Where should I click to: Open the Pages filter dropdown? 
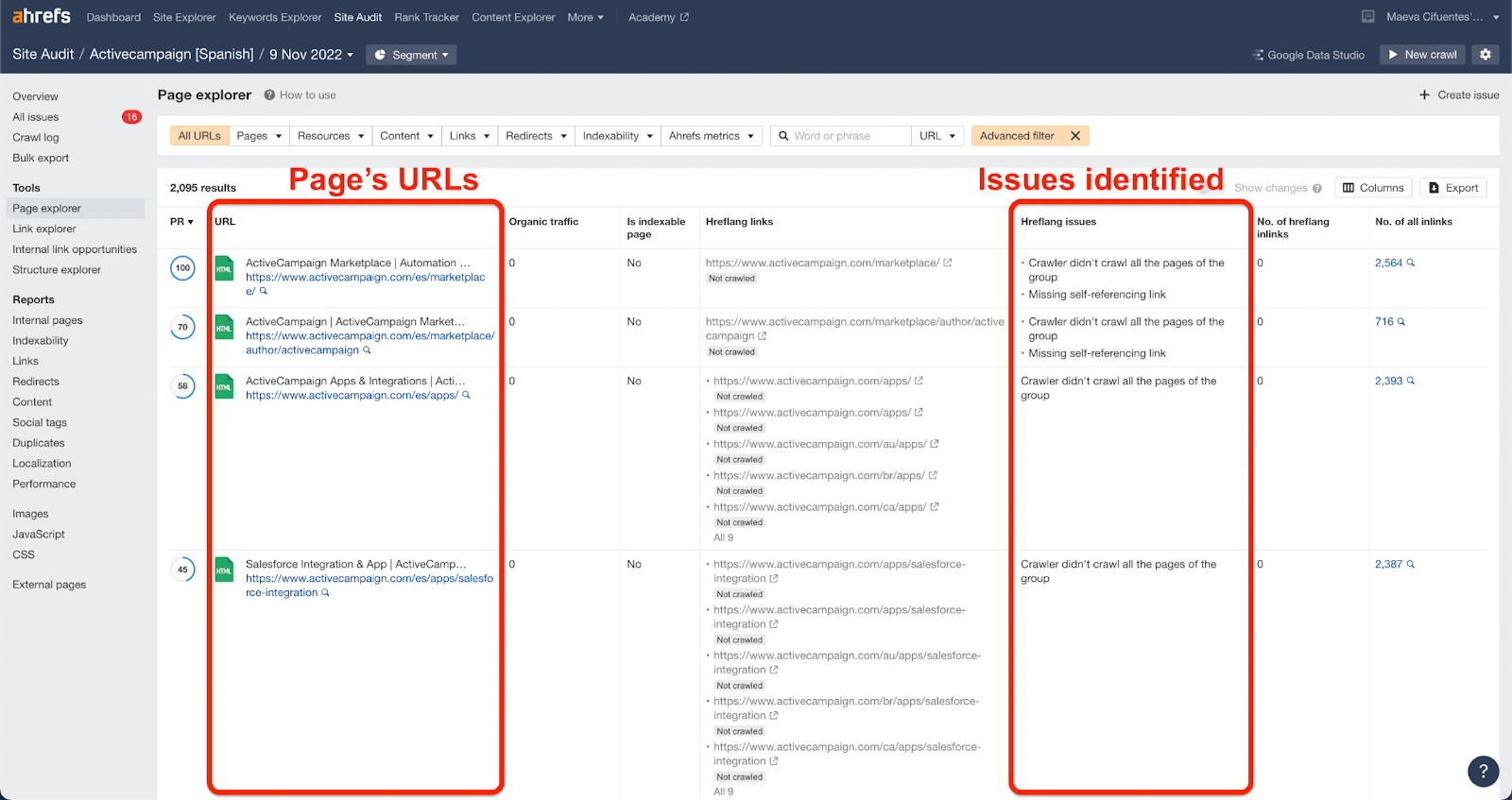click(x=259, y=136)
